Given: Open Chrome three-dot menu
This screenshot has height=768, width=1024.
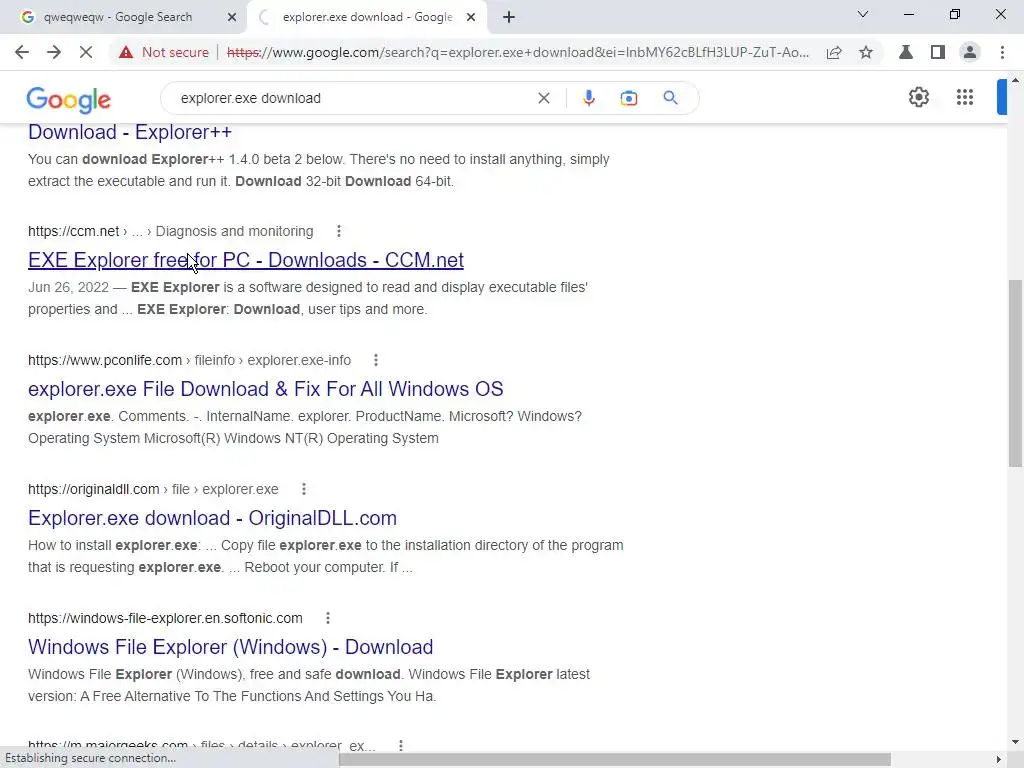Looking at the screenshot, I should point(1002,52).
